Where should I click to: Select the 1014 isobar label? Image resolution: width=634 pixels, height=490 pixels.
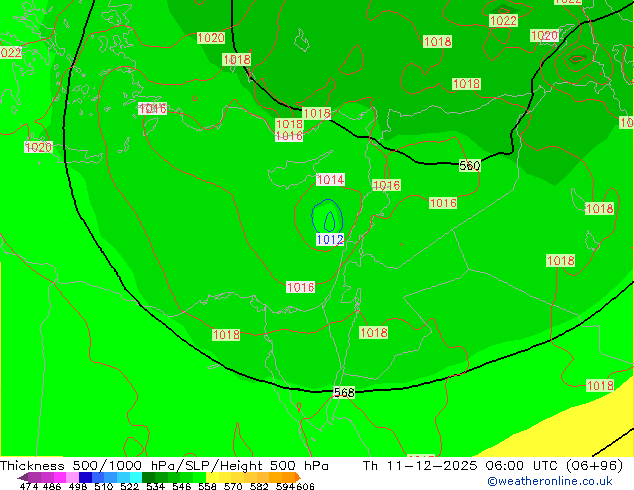[x=330, y=180]
